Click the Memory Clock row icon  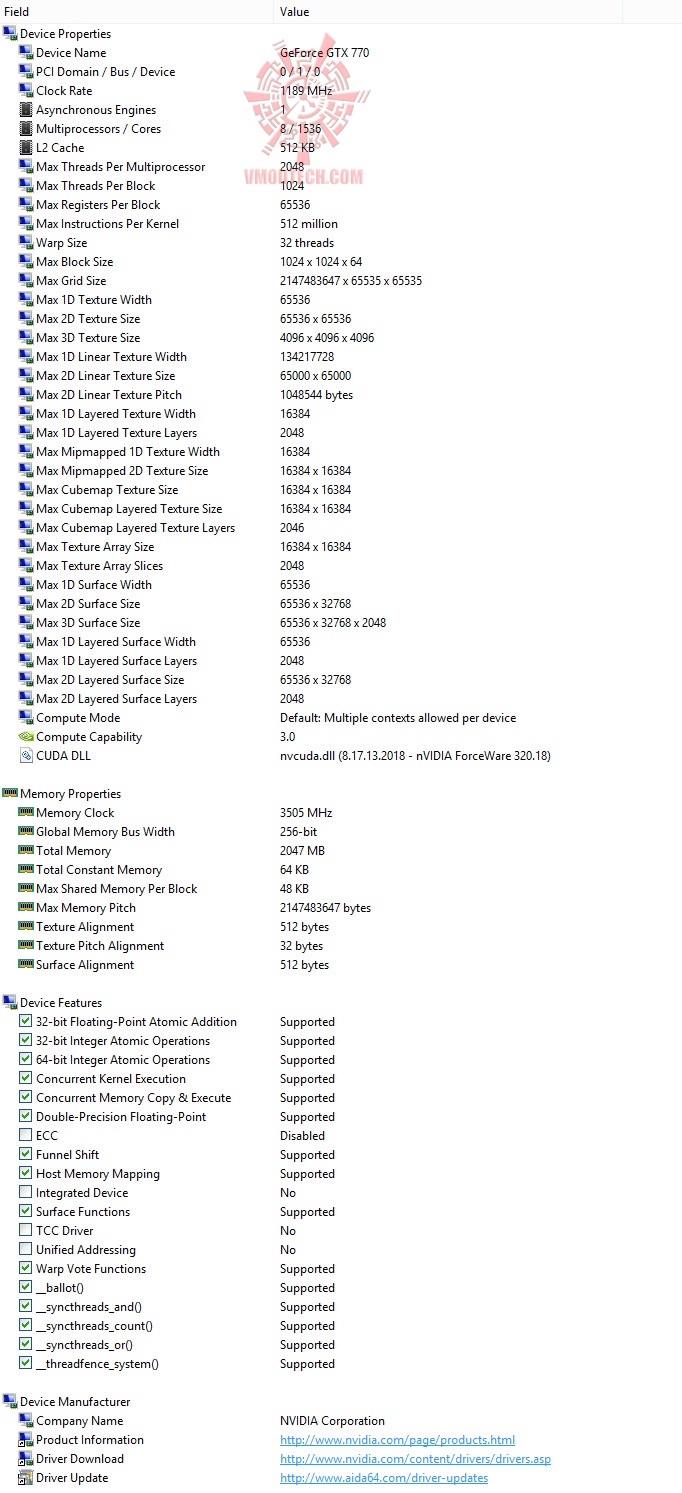click(26, 813)
